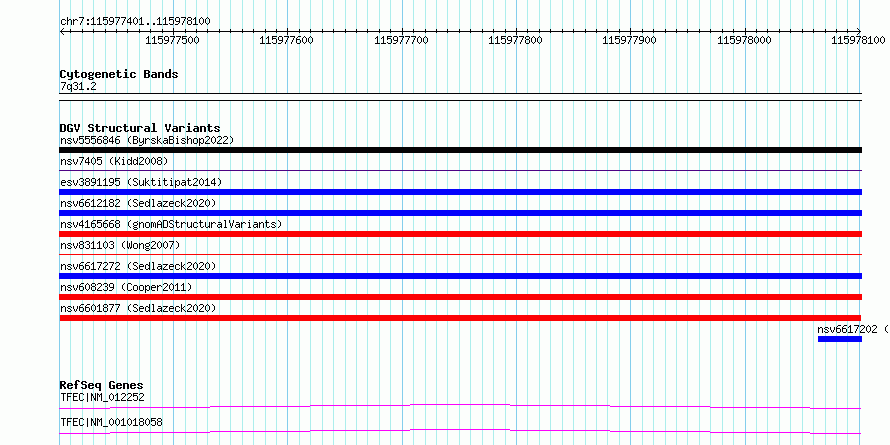This screenshot has height=445, width=890.
Task: Open the nsv7405 (Kidd2008) label
Action: 114,161
